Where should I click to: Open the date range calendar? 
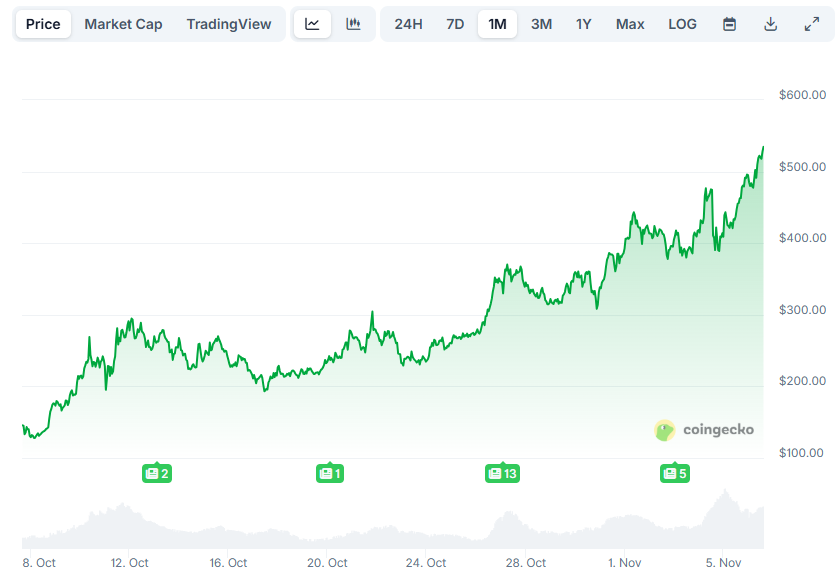pos(729,23)
